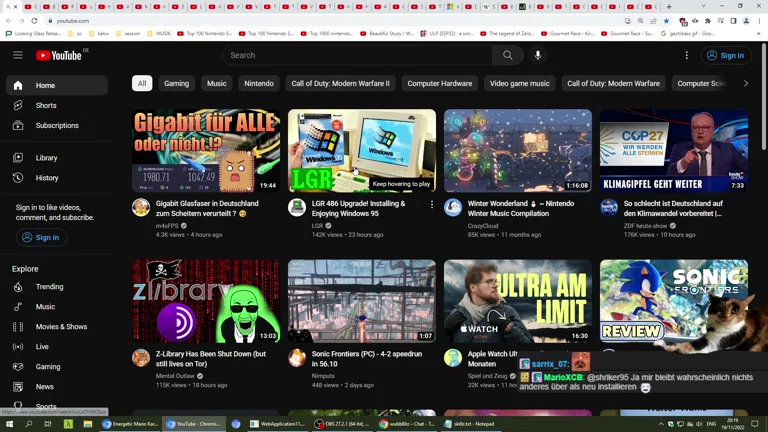Go to Subscriptions in the sidebar
This screenshot has height=432, width=768.
[57, 125]
